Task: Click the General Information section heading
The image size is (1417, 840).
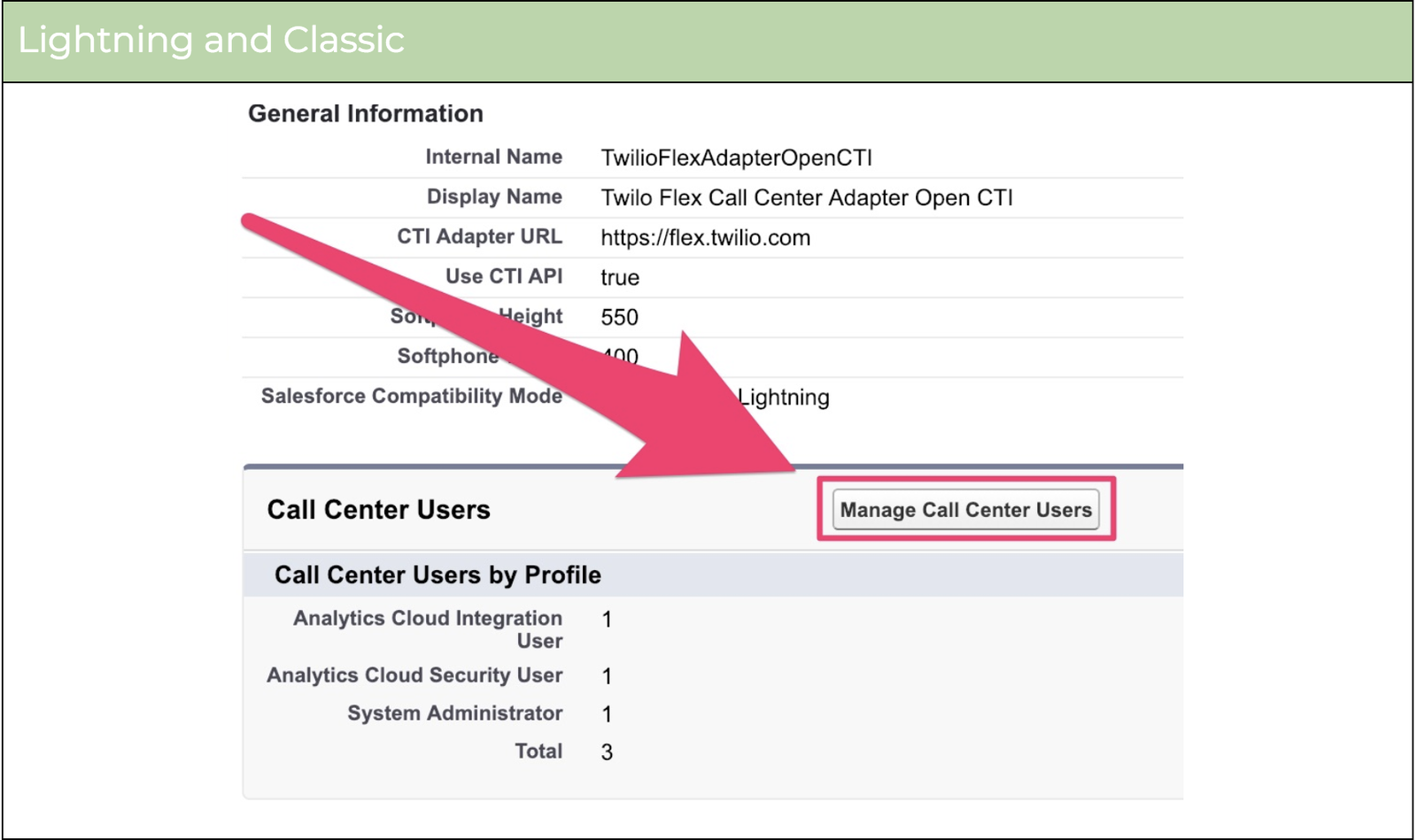Action: (366, 113)
